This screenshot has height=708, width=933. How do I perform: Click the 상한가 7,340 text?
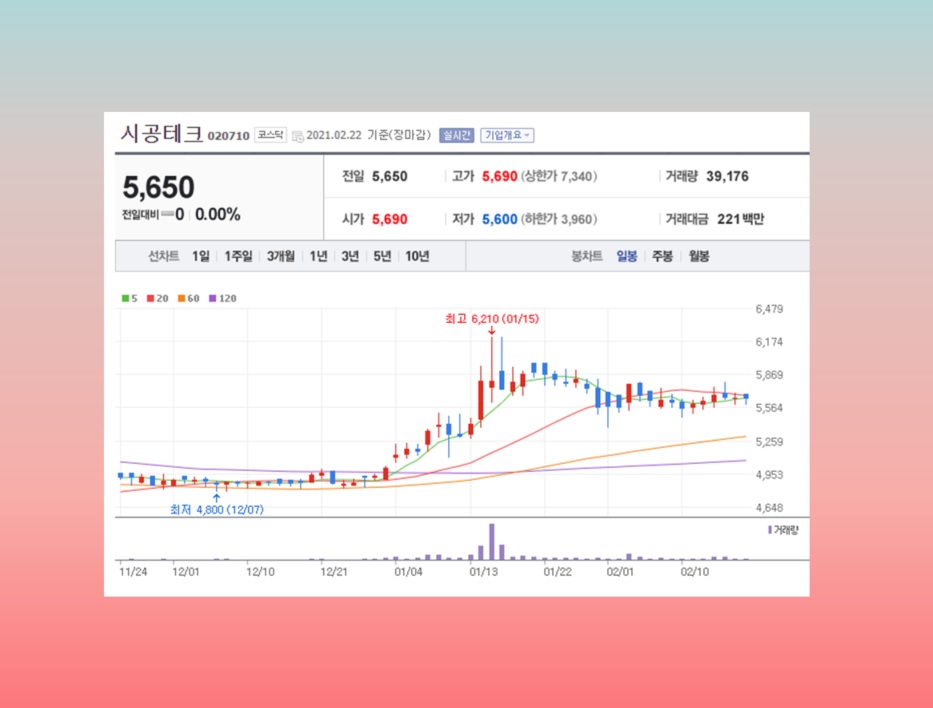(559, 177)
